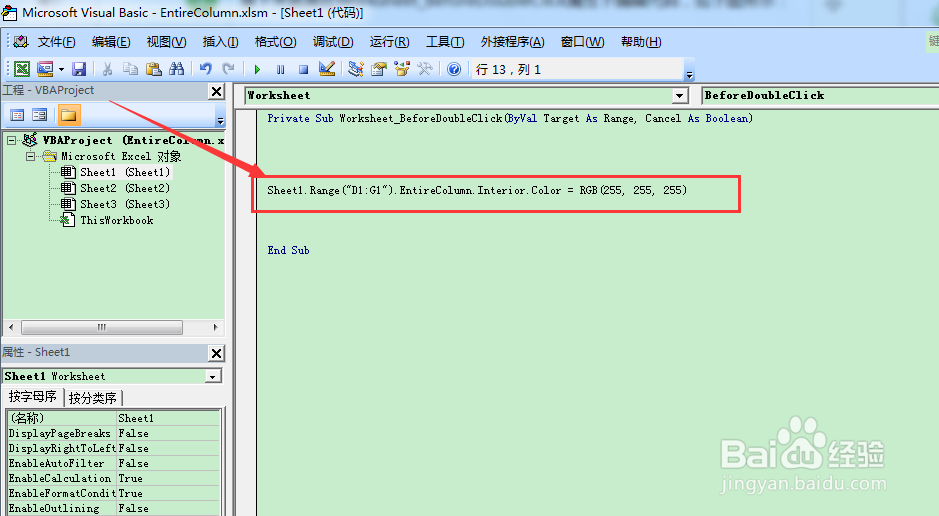Click EnableCalculation value True

(x=168, y=478)
